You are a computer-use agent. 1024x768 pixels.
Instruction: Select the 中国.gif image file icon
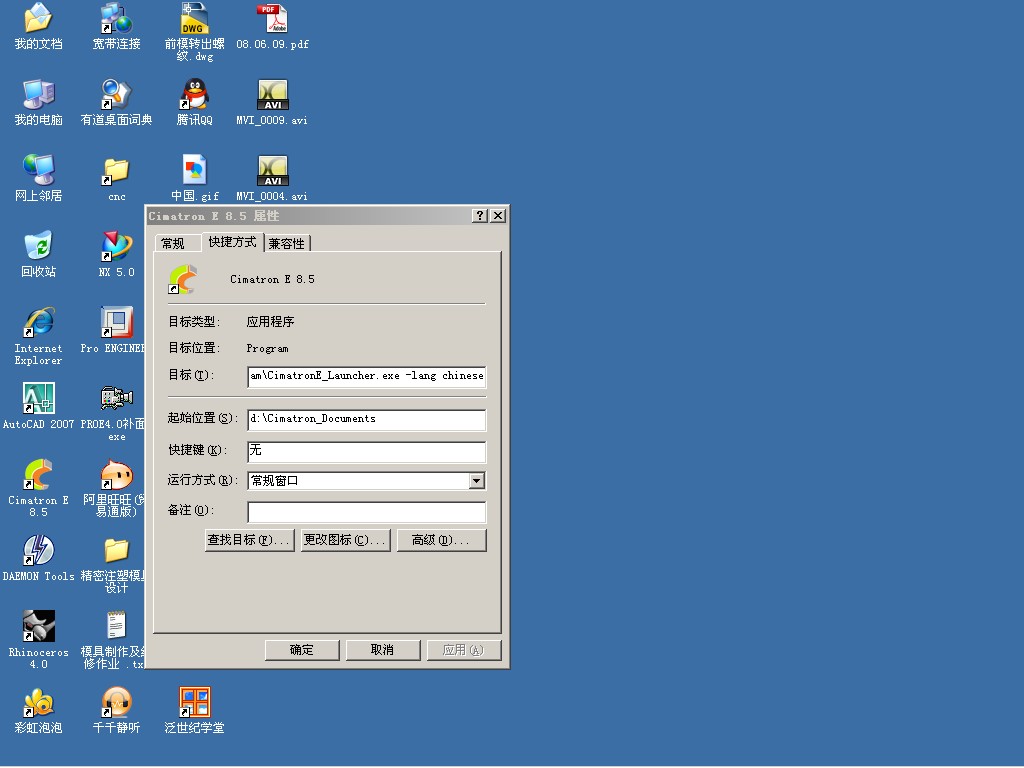click(x=195, y=170)
